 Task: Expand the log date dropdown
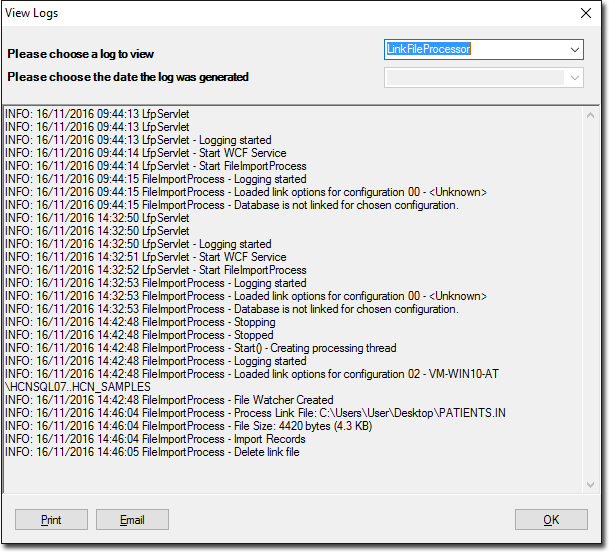coord(574,77)
